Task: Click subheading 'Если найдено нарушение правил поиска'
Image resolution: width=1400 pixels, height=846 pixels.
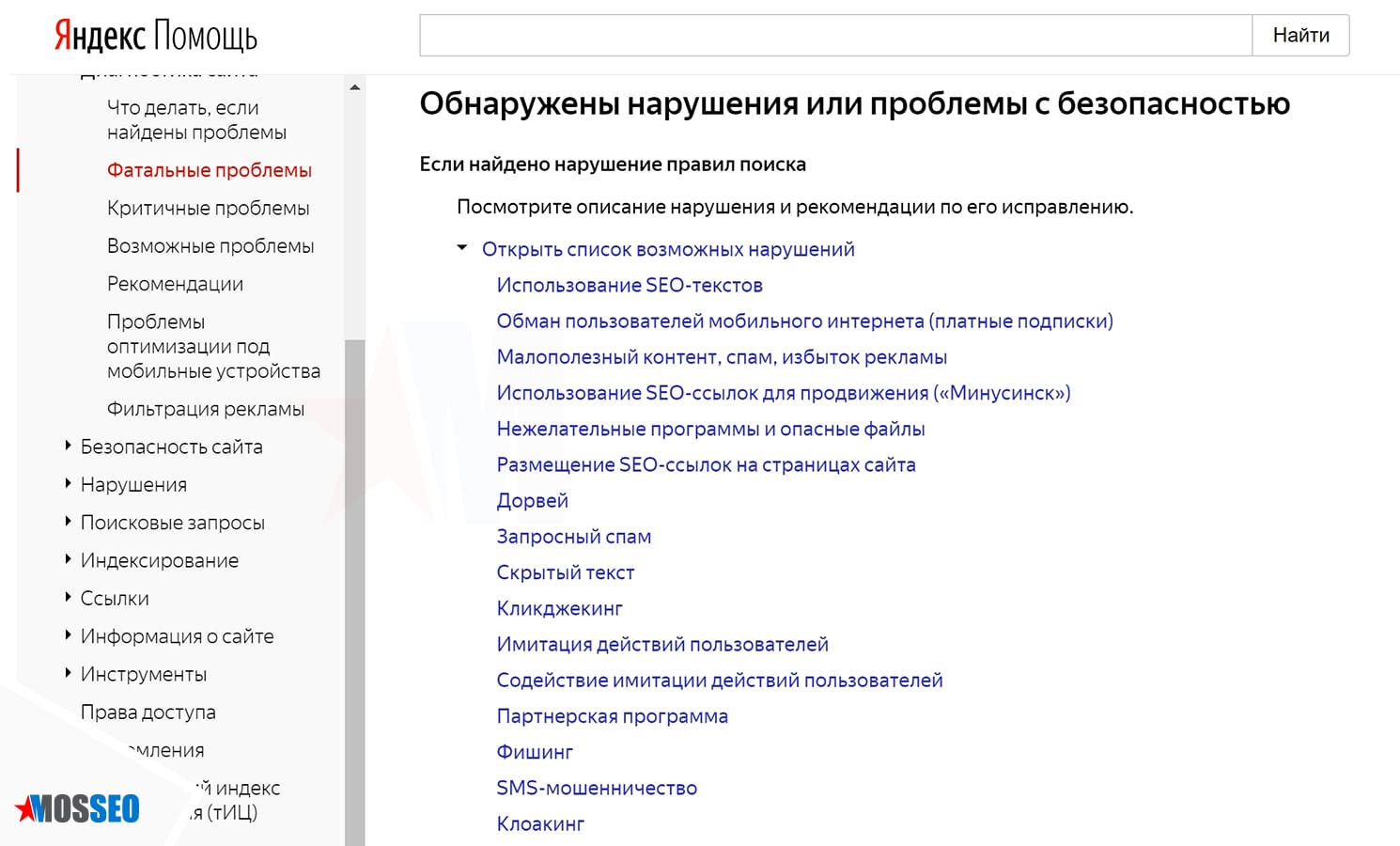Action: [613, 164]
